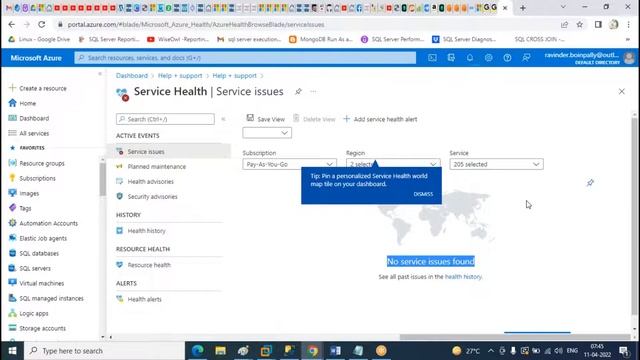Open Virtual machines
This screenshot has width=640, height=360.
[36, 283]
